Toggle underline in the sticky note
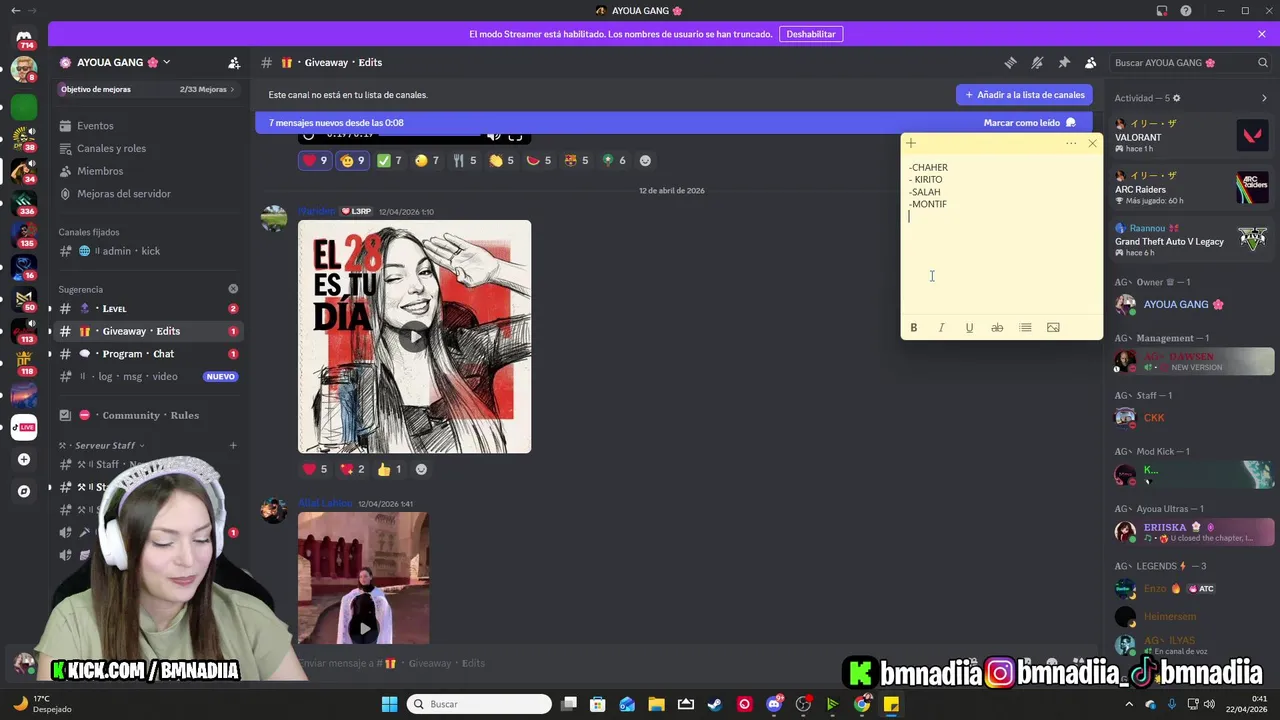The width and height of the screenshot is (1280, 720). pyautogui.click(x=969, y=327)
